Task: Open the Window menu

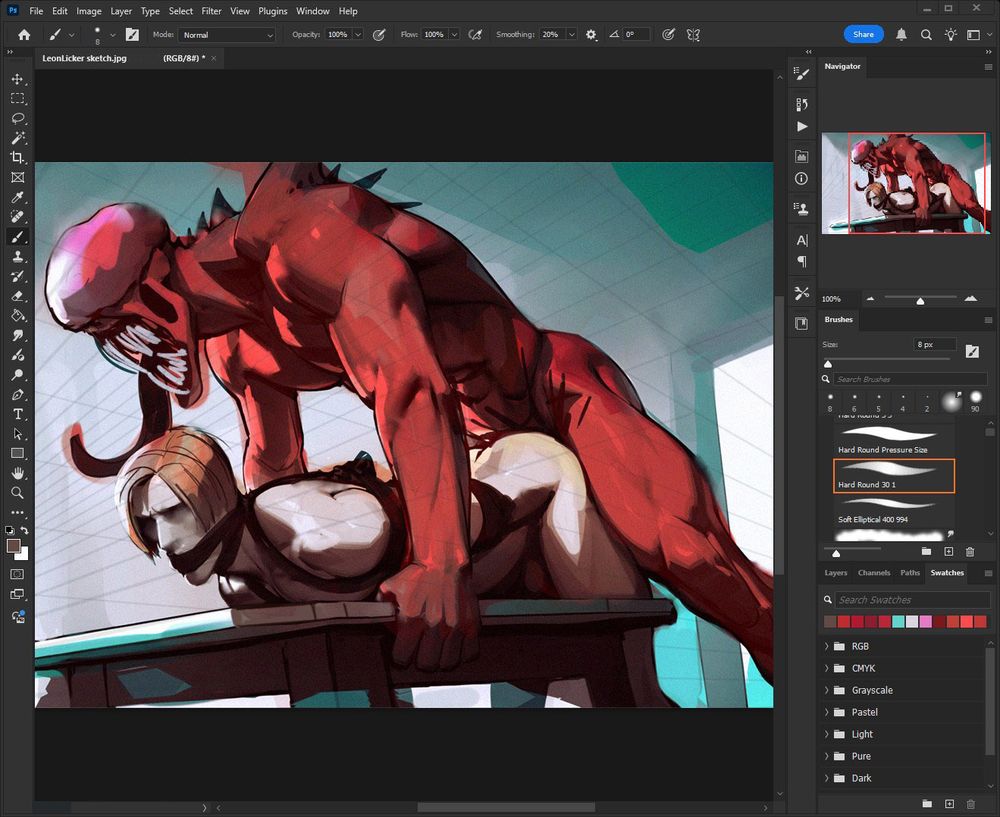Action: 312,11
